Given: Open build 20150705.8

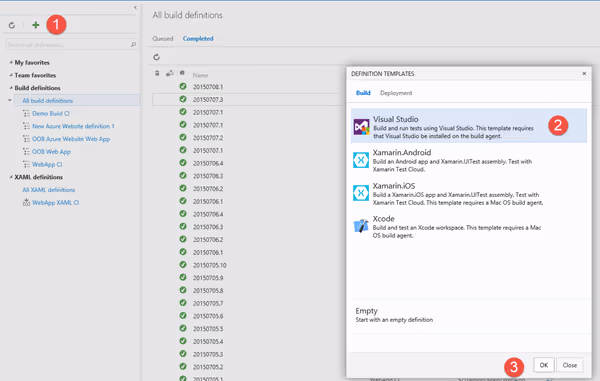Looking at the screenshot, I should click(x=208, y=290).
